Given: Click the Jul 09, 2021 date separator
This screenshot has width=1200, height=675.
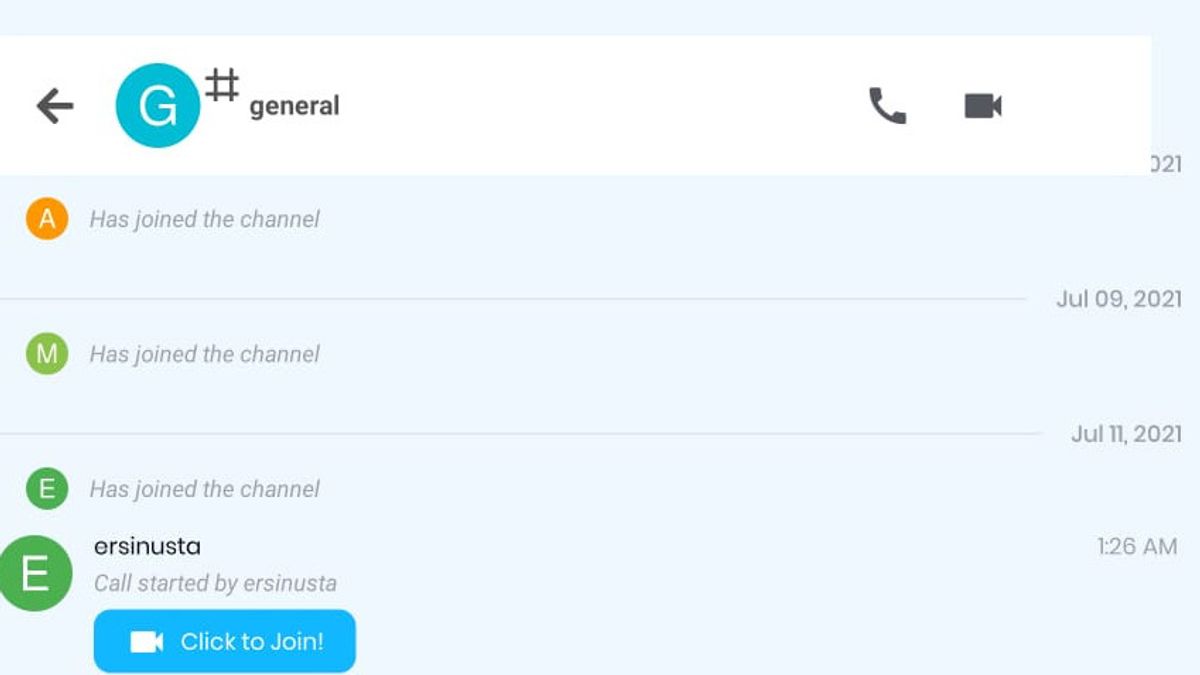Looking at the screenshot, I should click(x=1118, y=299).
